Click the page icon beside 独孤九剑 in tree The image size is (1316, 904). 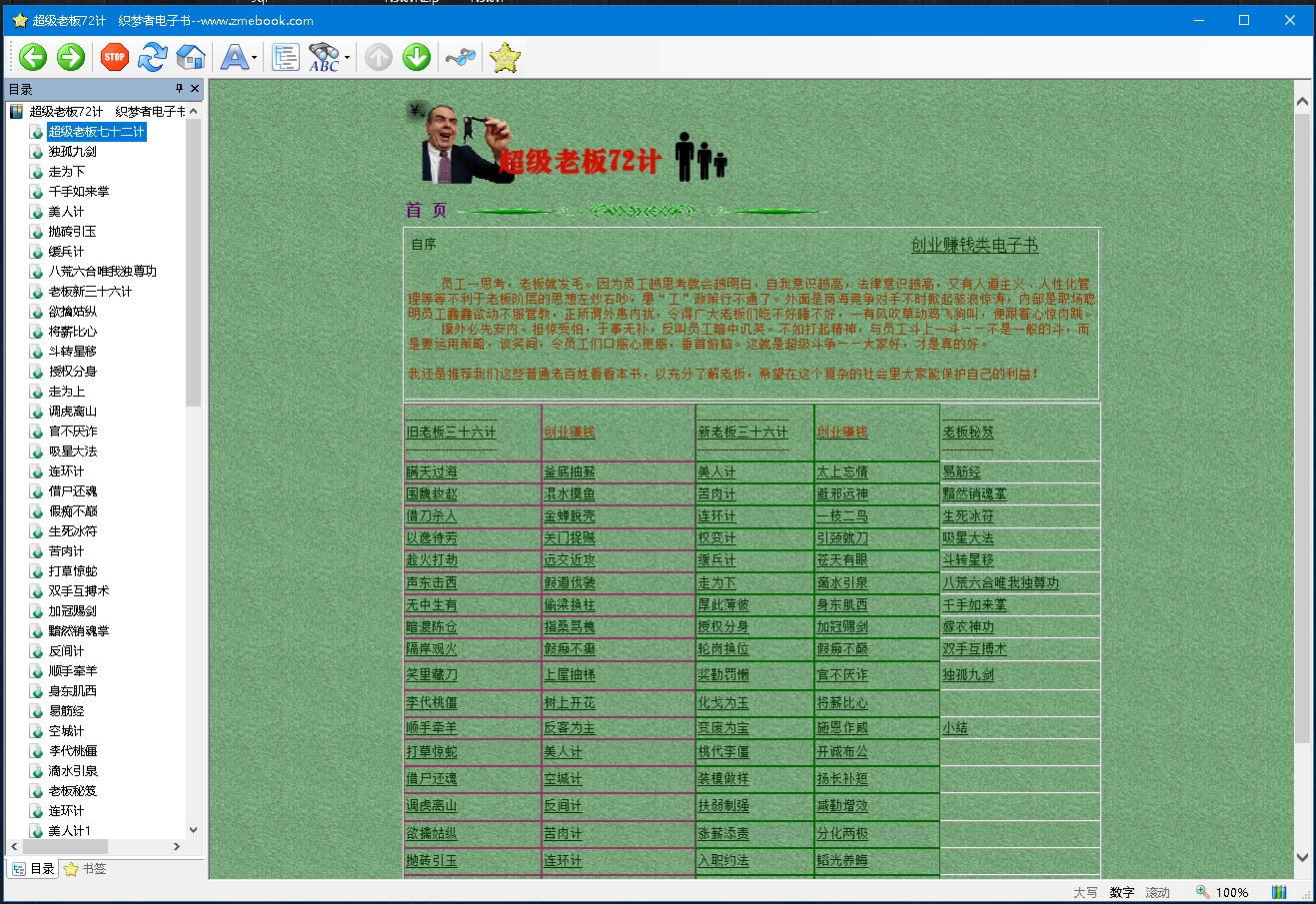(x=36, y=151)
